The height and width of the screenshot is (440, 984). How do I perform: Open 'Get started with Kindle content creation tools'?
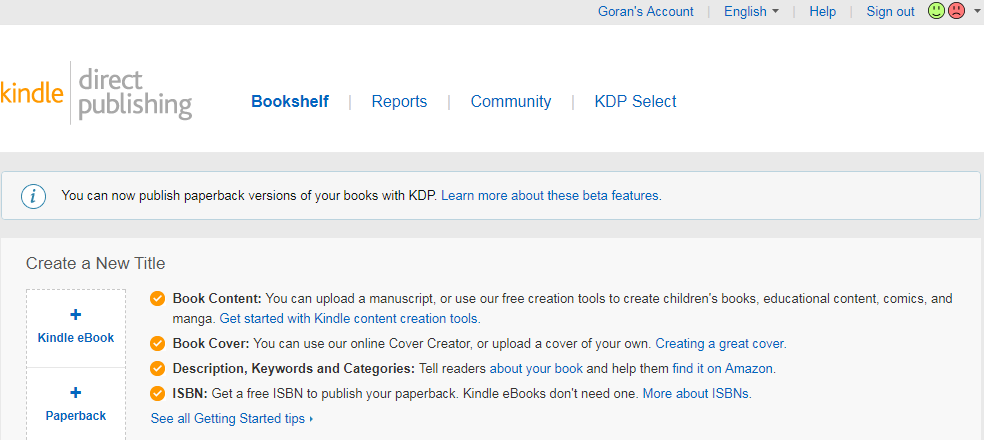(x=350, y=319)
